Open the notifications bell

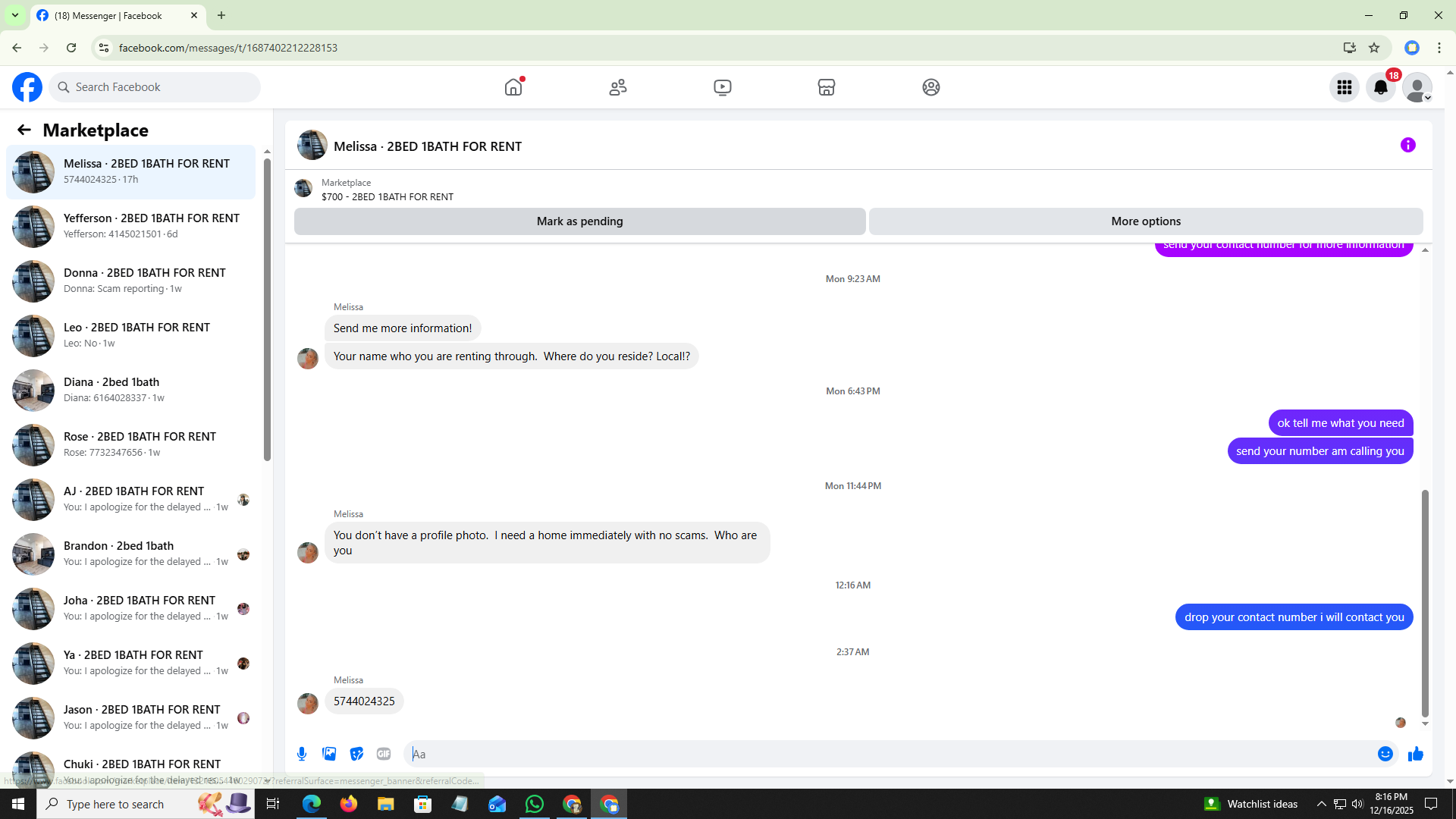pyautogui.click(x=1381, y=87)
